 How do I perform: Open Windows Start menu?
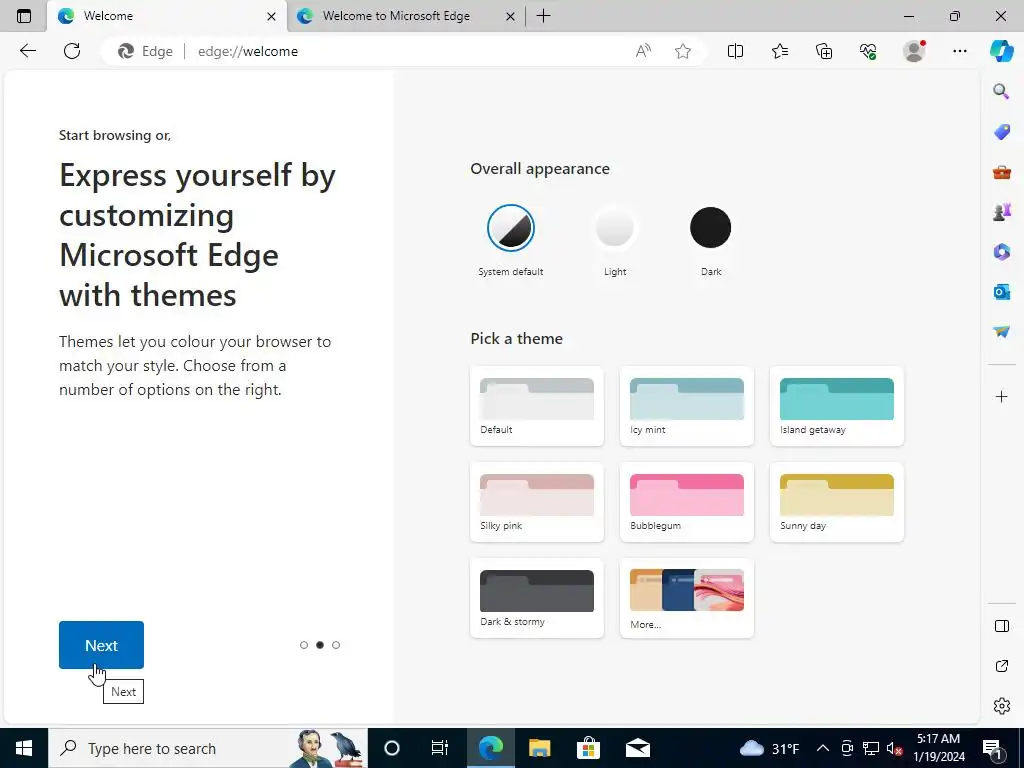(x=24, y=748)
